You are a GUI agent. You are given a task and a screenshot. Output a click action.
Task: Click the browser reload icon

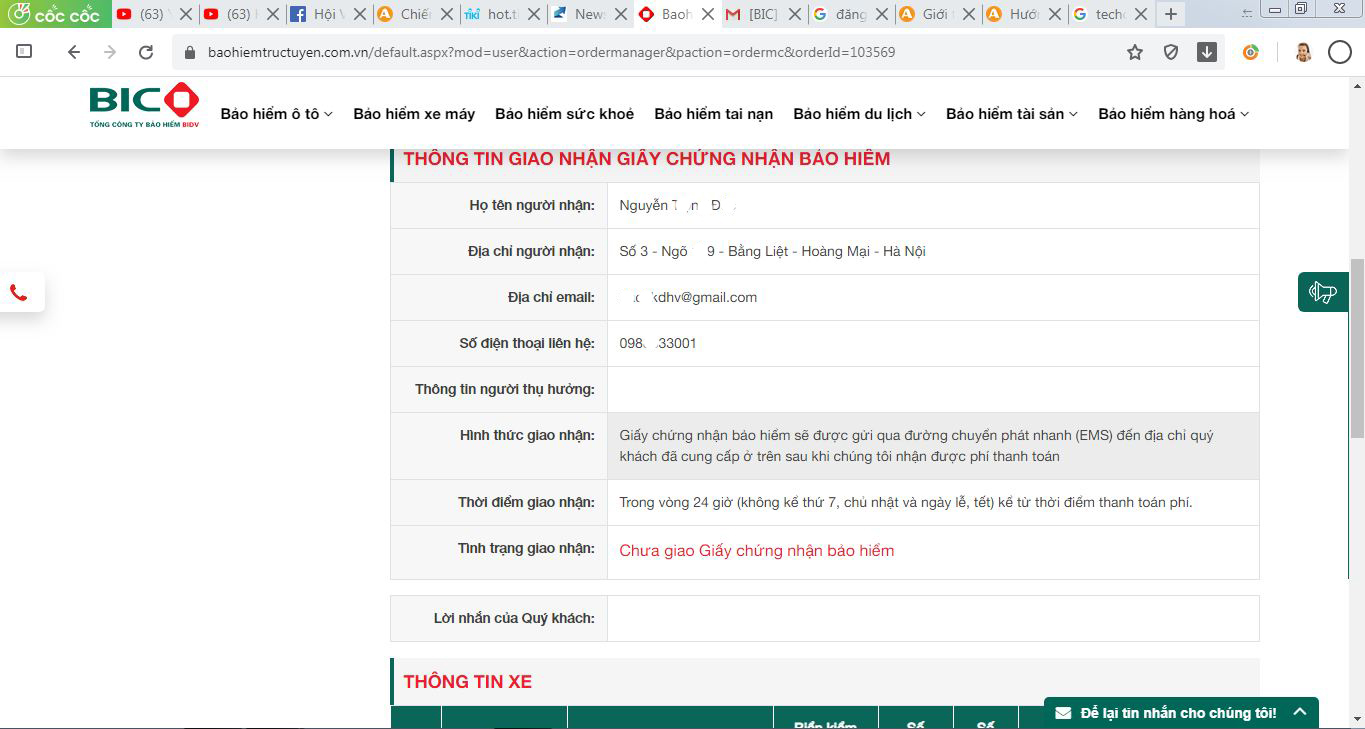pyautogui.click(x=146, y=52)
